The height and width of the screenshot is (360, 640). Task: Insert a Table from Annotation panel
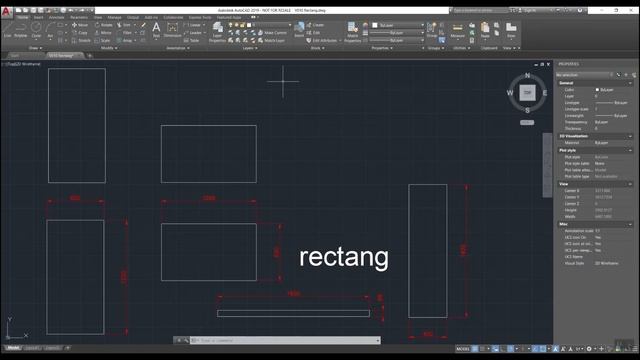click(x=191, y=40)
